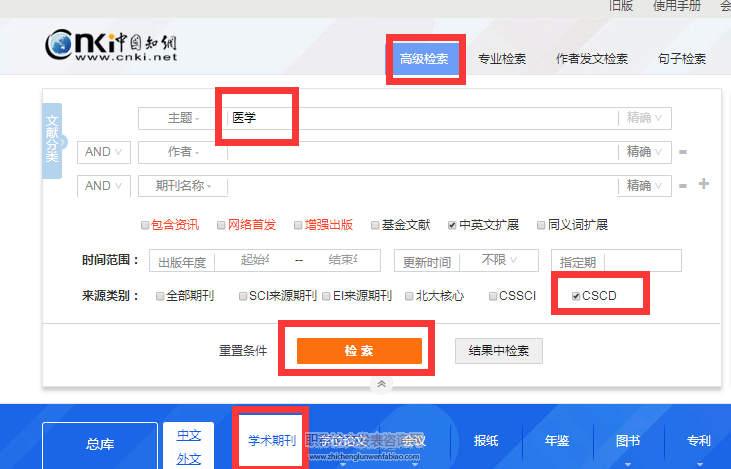Toggle 包含资讯 checkbox
Viewport: 731px width, 469px height.
coord(145,226)
